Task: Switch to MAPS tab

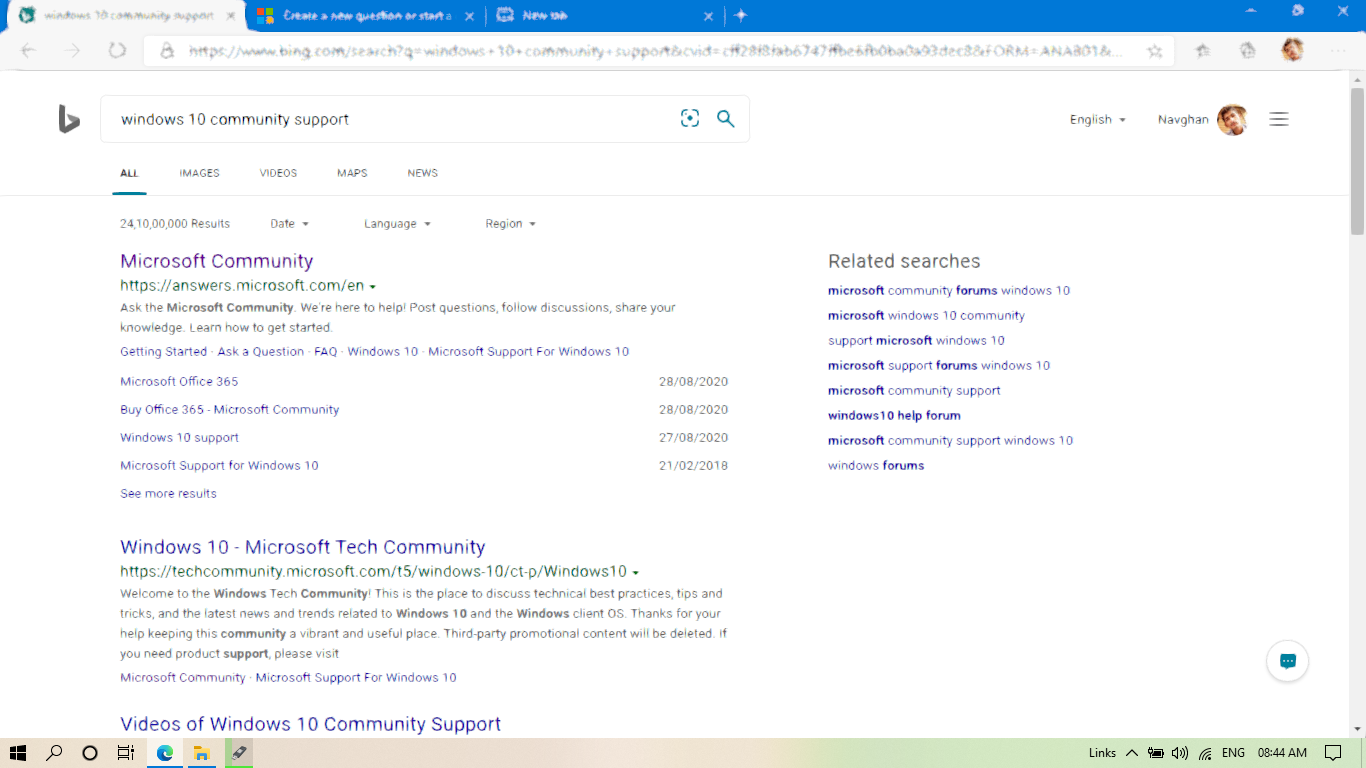Action: tap(352, 173)
